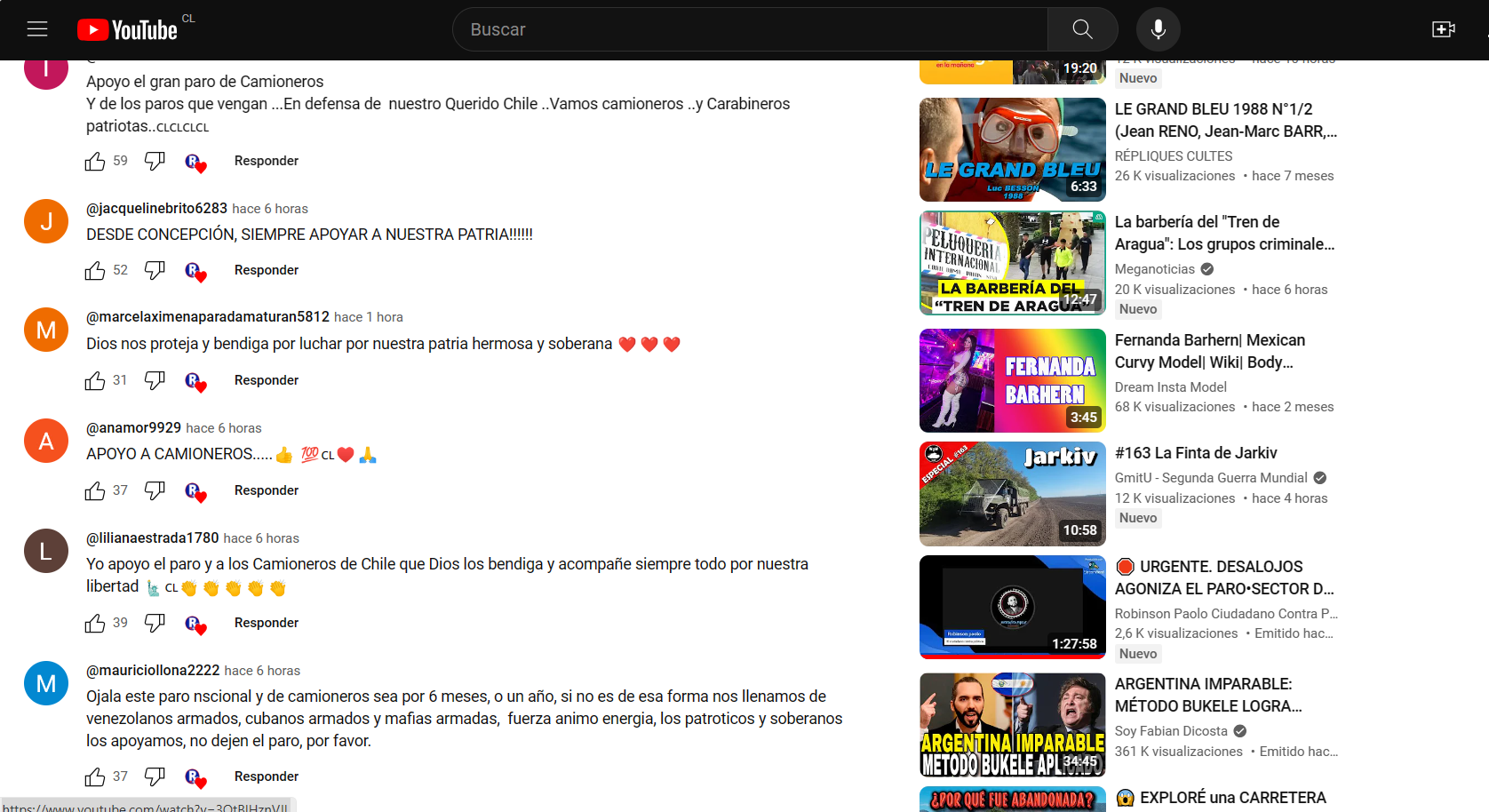
Task: Focus the Buscar search field
Action: point(751,29)
